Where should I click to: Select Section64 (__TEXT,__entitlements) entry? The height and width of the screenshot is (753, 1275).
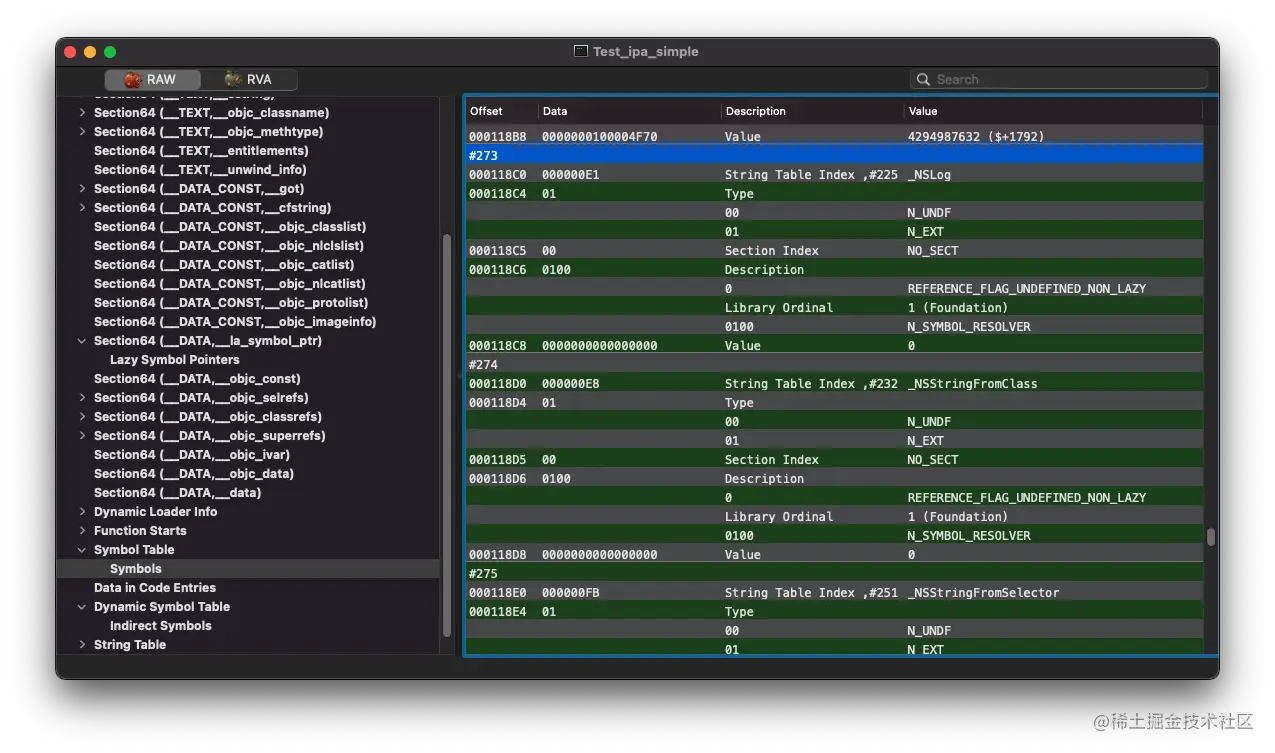[200, 151]
